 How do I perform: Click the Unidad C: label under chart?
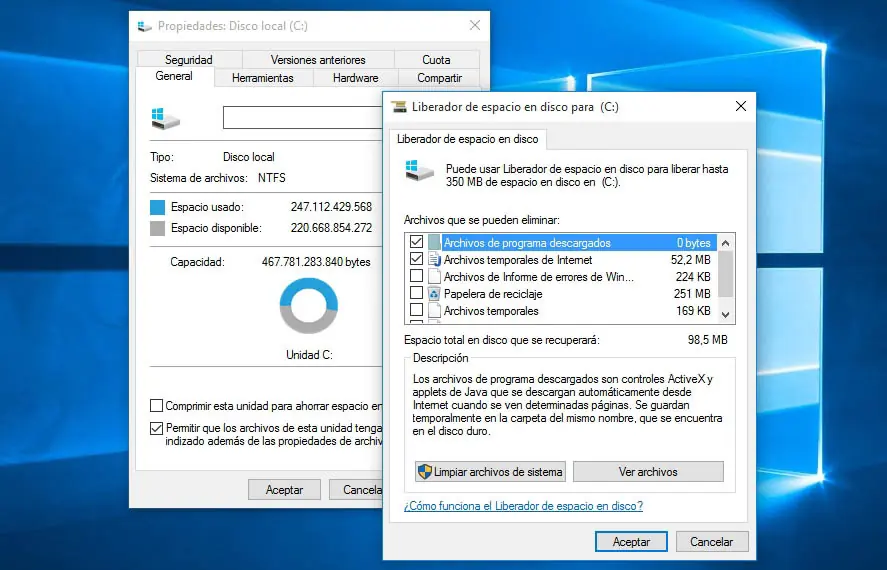(309, 355)
